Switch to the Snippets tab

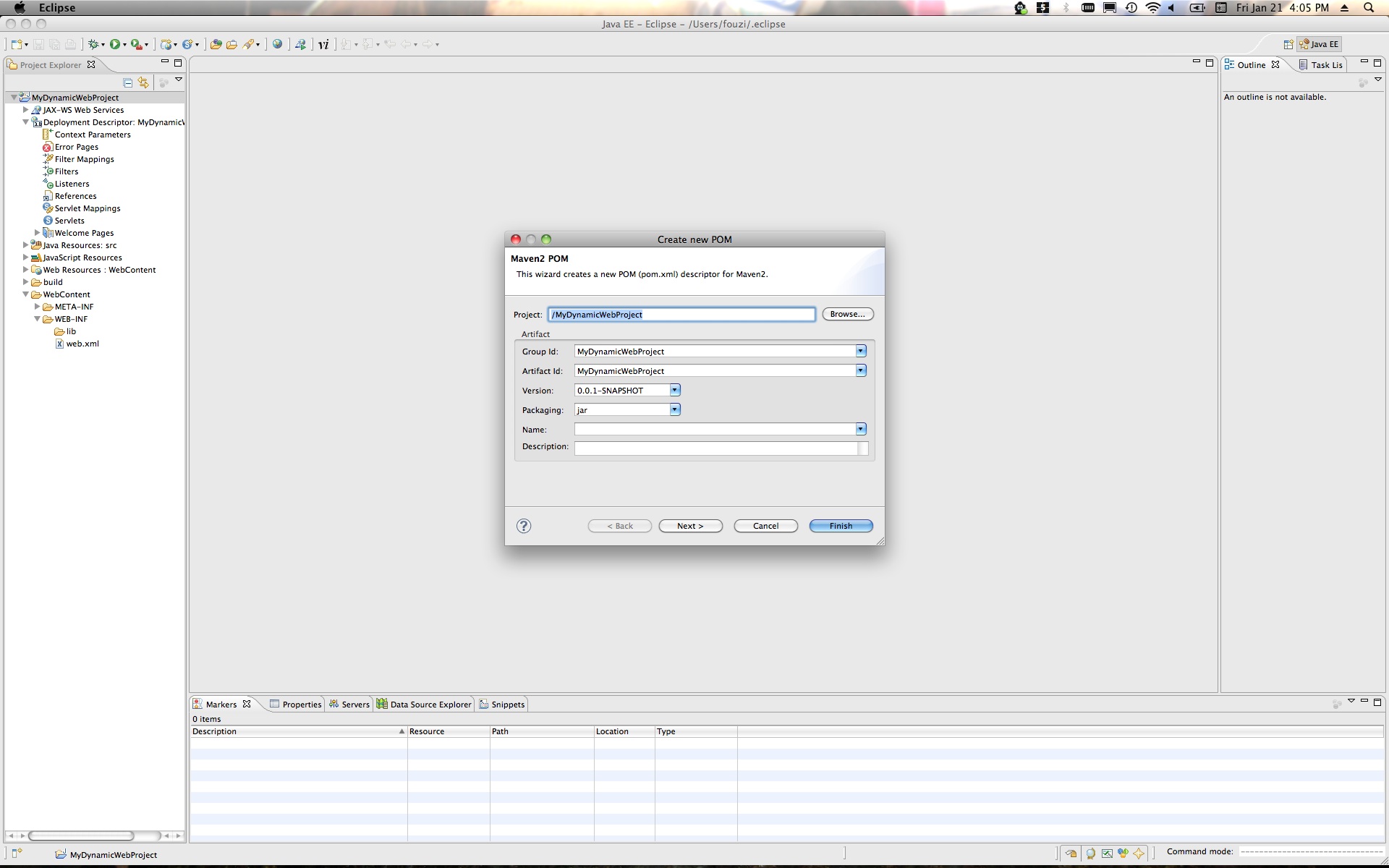coord(502,704)
